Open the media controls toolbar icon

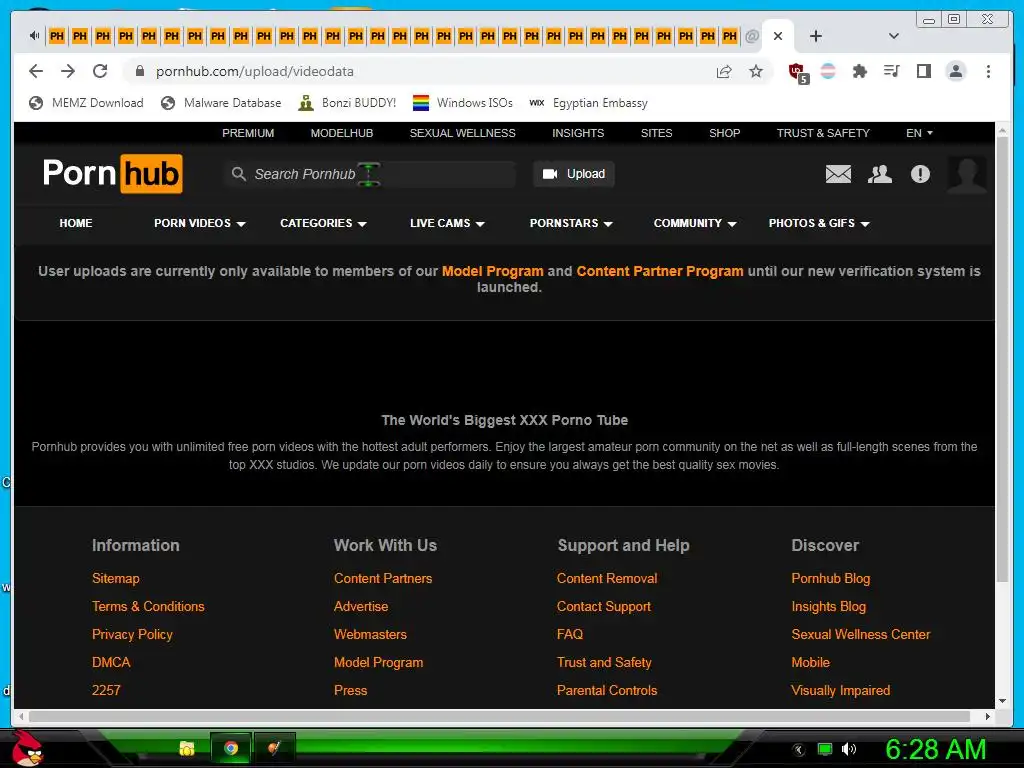click(891, 71)
